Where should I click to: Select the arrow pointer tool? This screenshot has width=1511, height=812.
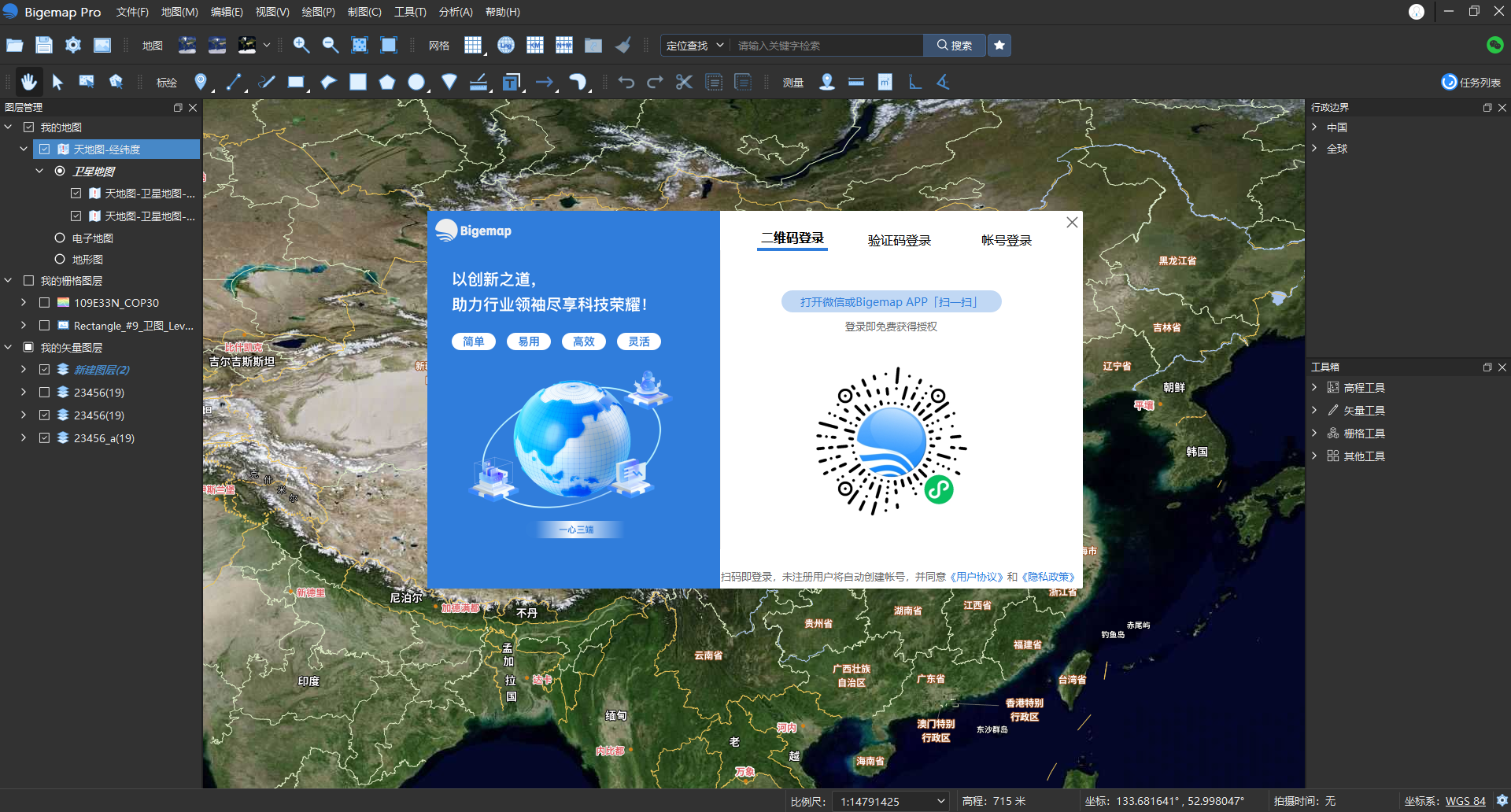57,82
